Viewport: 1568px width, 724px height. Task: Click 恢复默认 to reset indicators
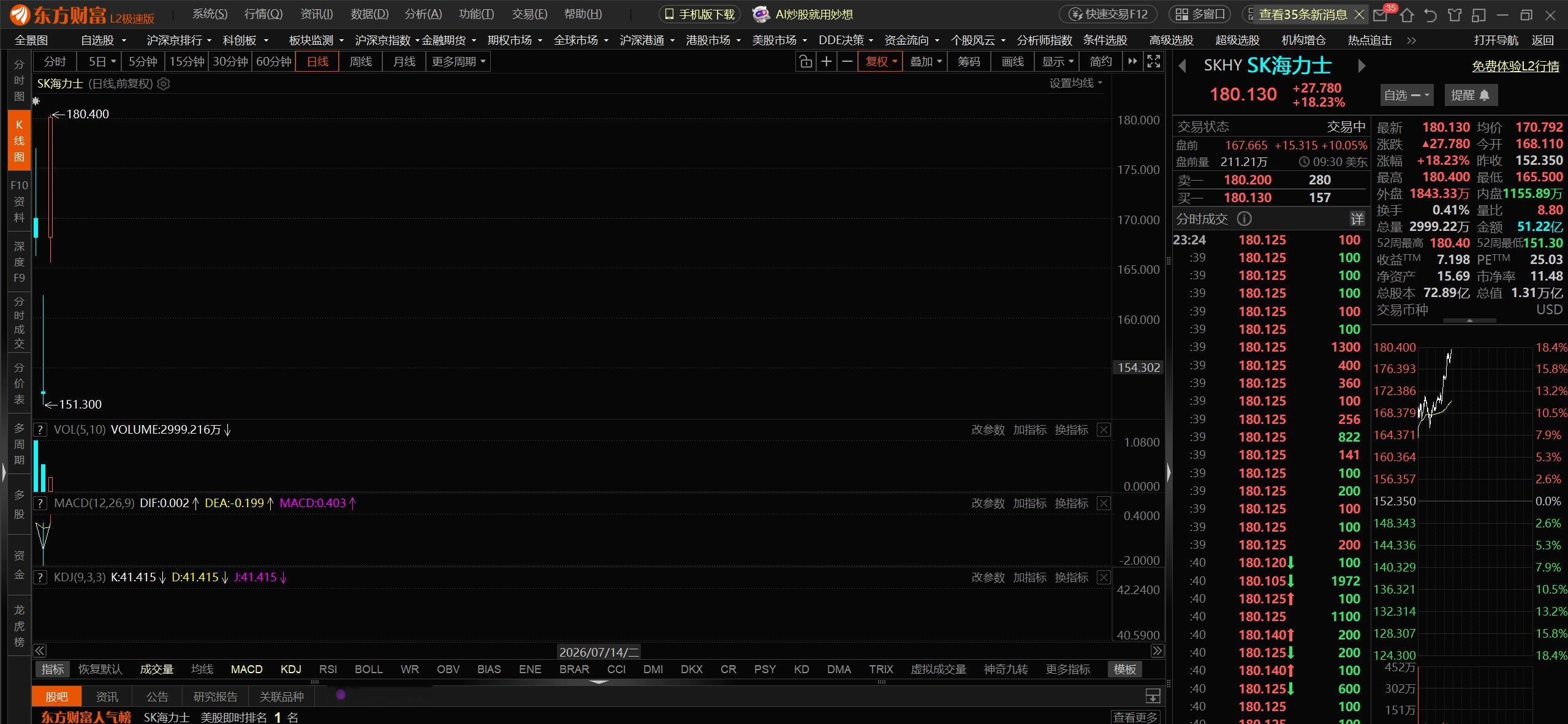pyautogui.click(x=100, y=669)
